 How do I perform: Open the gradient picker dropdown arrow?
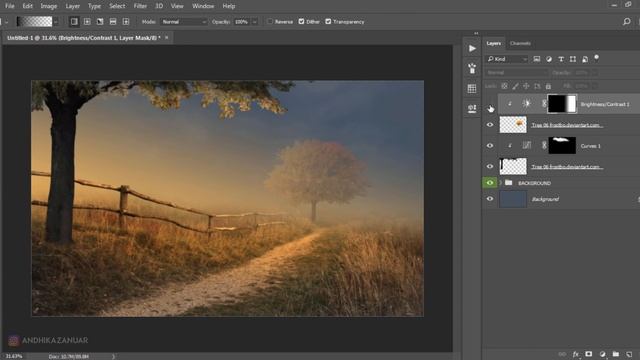click(x=56, y=22)
